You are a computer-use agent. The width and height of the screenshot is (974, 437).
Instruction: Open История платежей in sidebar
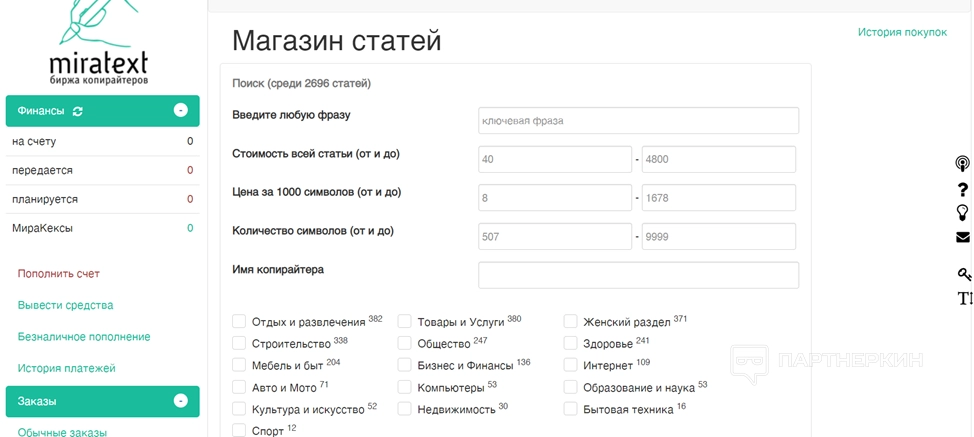(66, 368)
